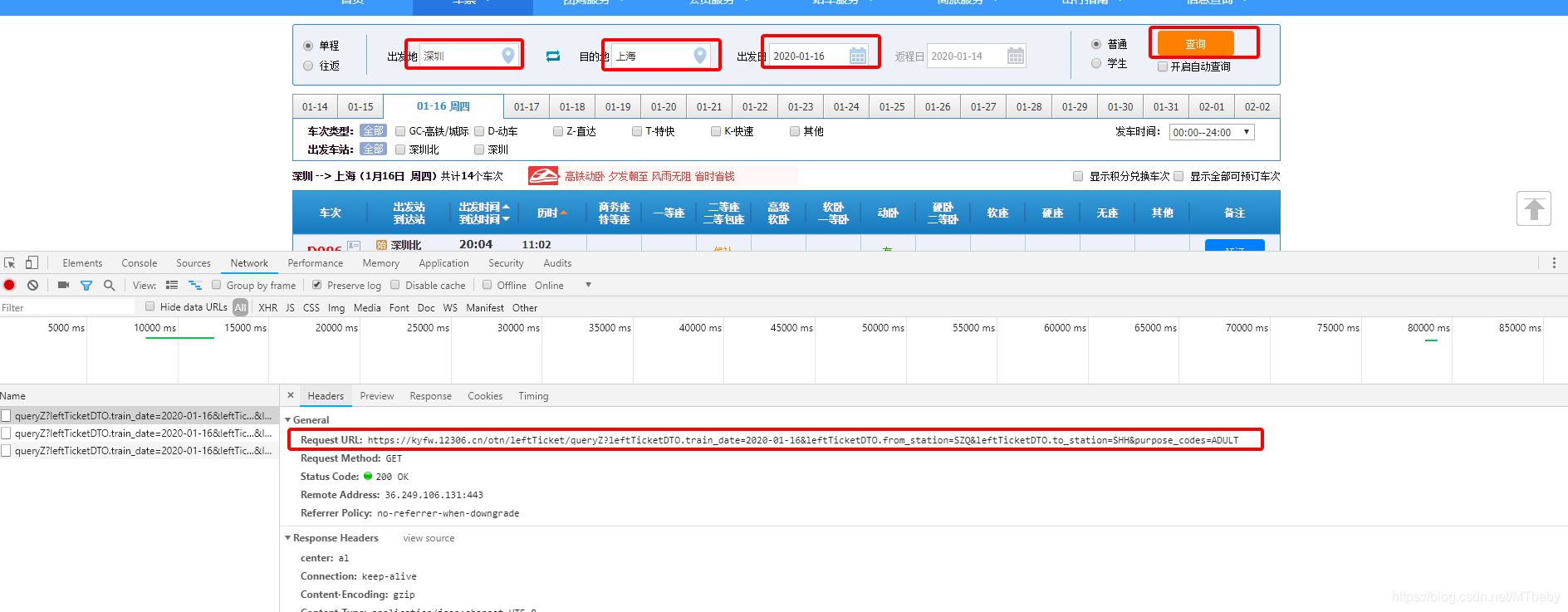The width and height of the screenshot is (1568, 612).
Task: Switch to the Elements tab
Action: coord(82,262)
